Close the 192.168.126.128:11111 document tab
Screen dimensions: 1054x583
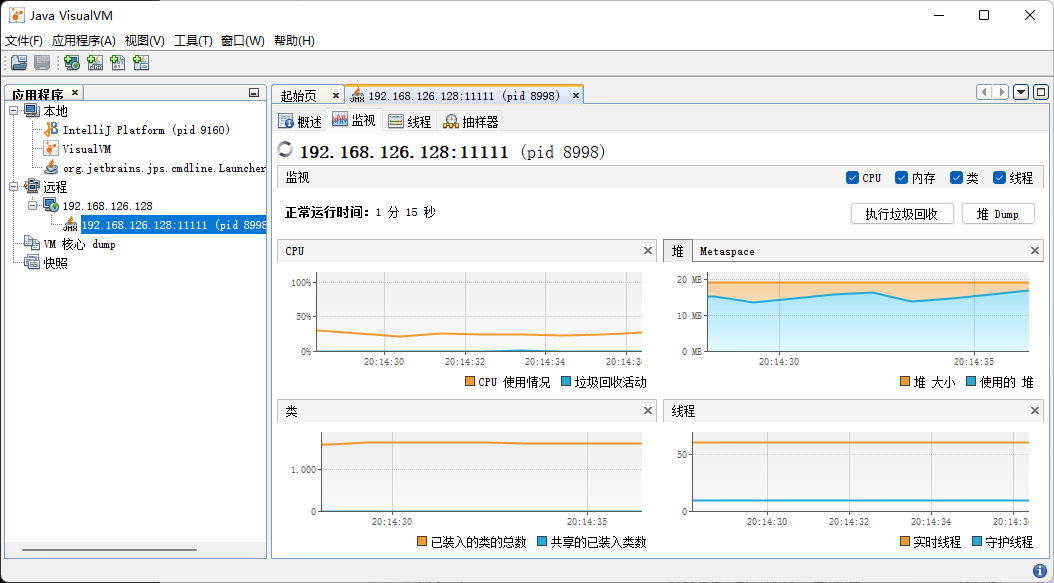point(576,95)
